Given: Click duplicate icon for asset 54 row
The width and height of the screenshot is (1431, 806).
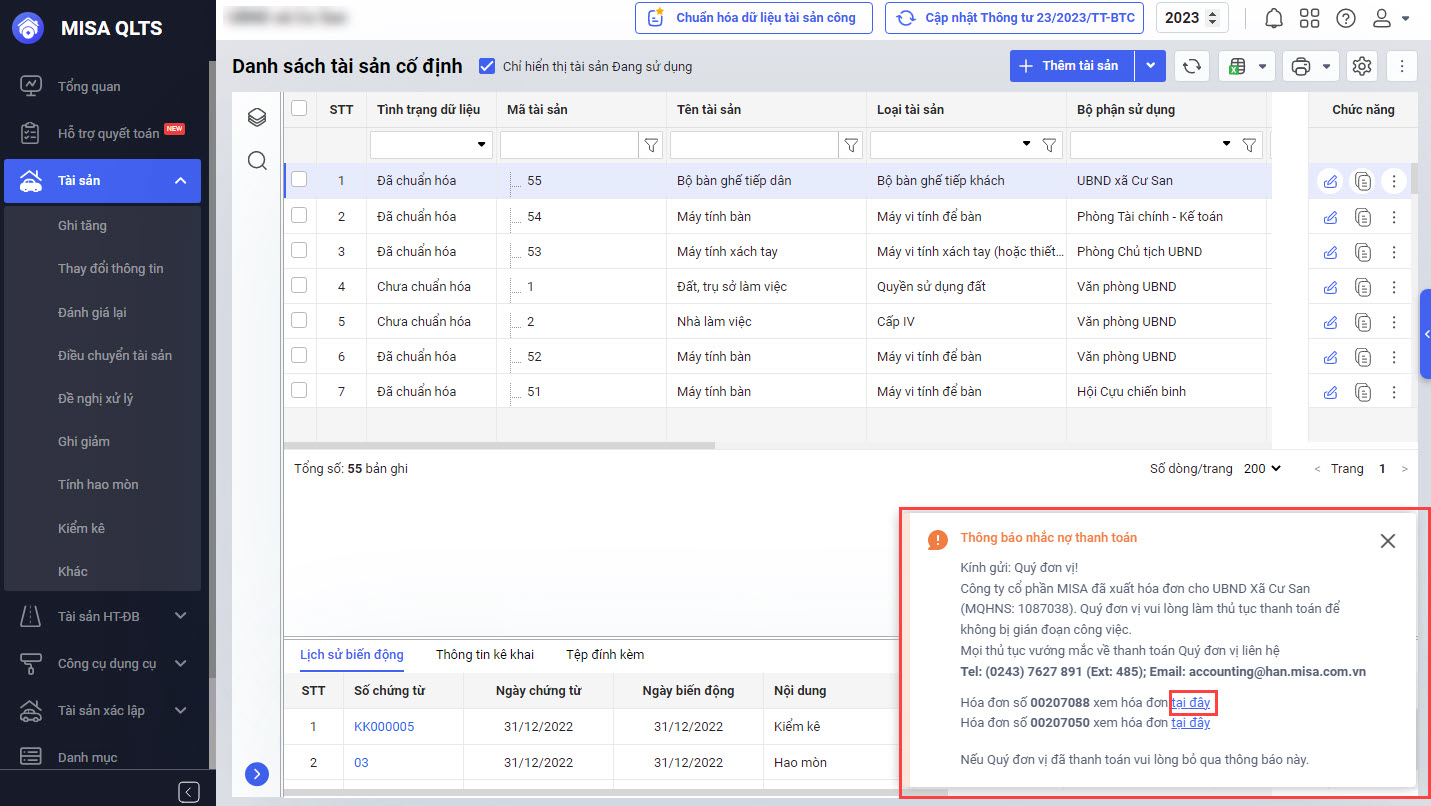Looking at the screenshot, I should tap(1362, 217).
